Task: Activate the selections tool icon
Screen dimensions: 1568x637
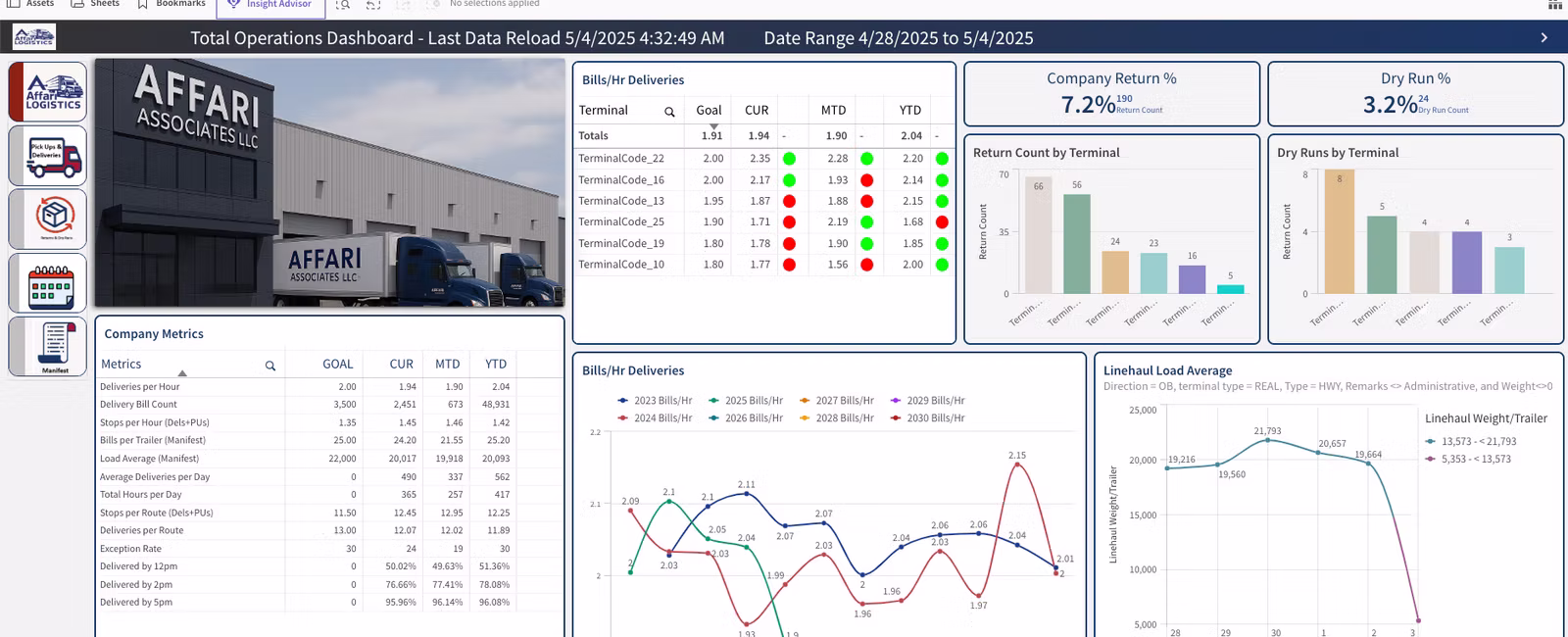Action: tap(373, 5)
